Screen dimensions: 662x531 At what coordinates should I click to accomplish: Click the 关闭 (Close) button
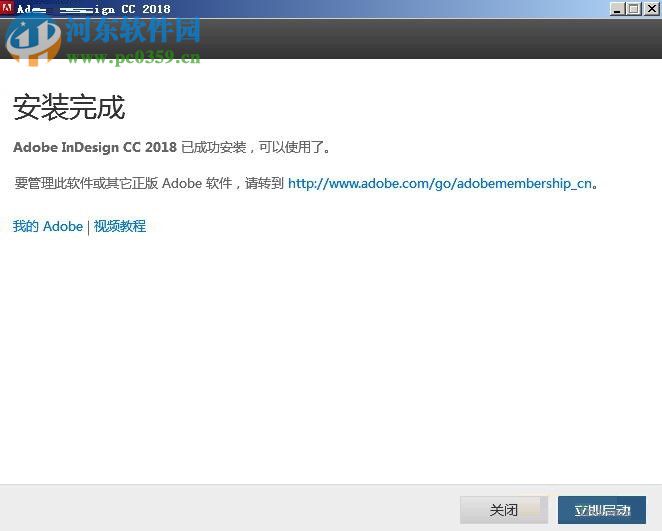[x=503, y=510]
